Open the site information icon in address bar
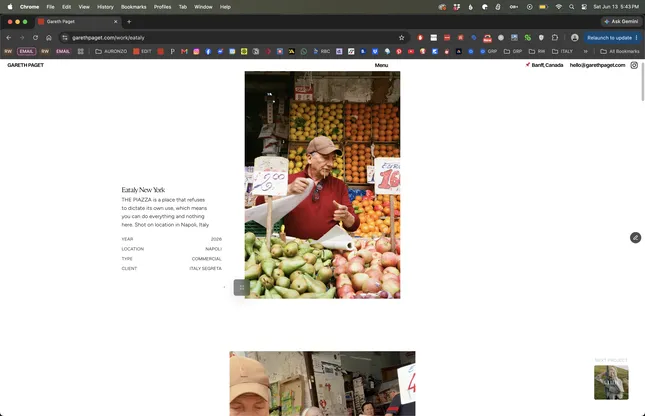The height and width of the screenshot is (416, 645). click(x=65, y=37)
